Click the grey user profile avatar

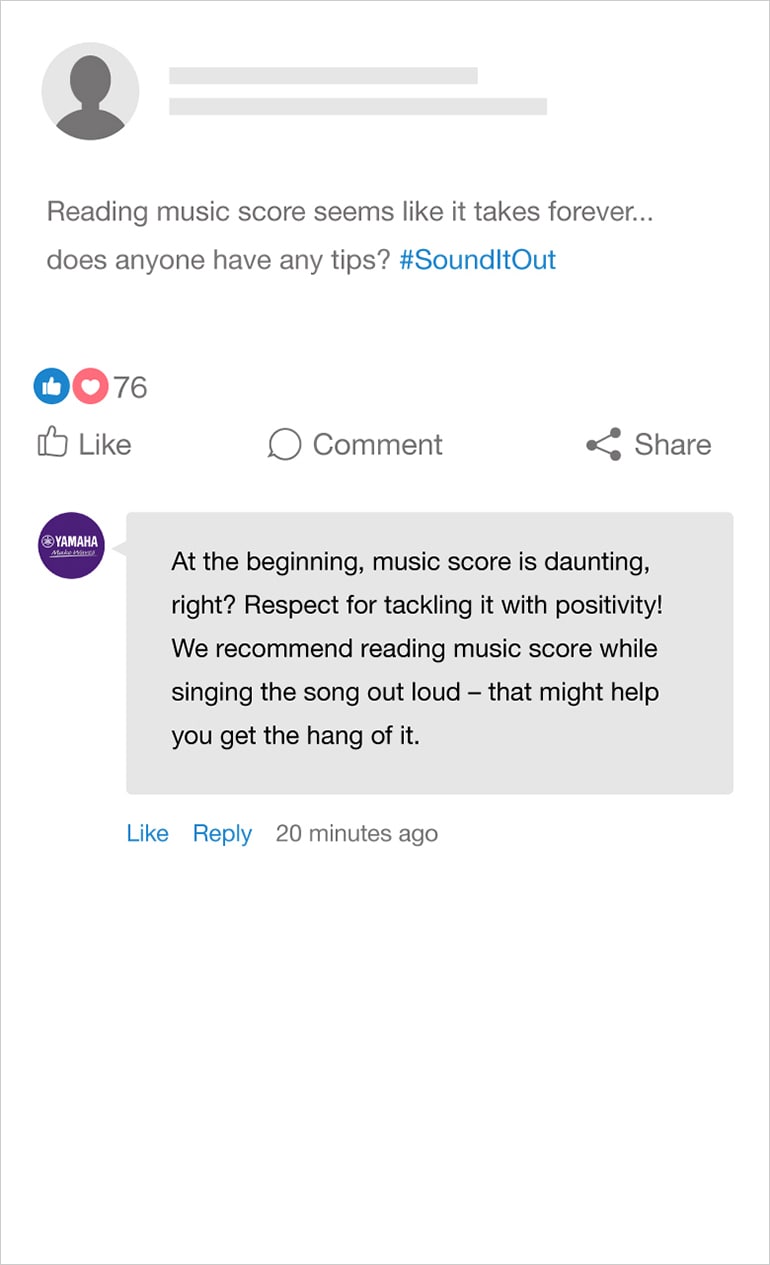coord(90,91)
